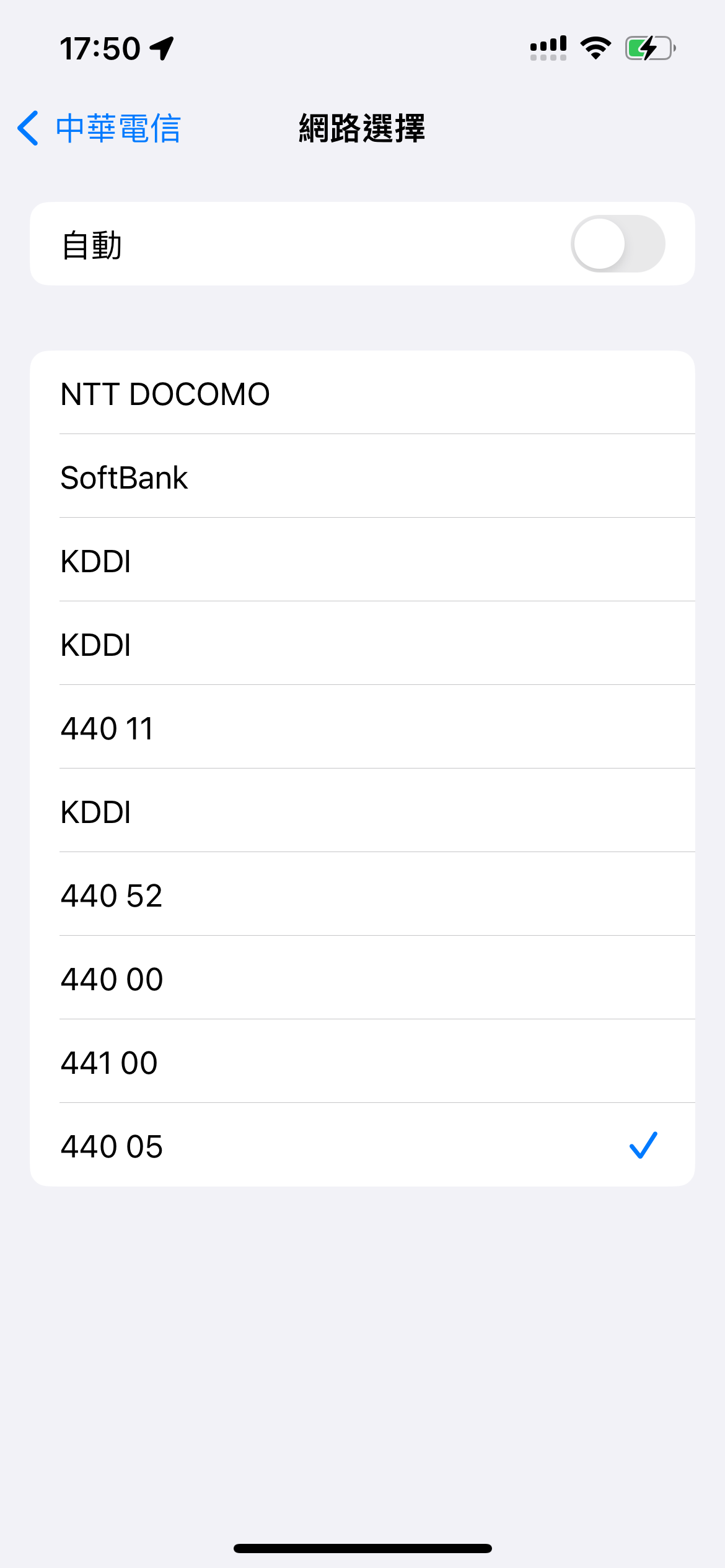Image resolution: width=725 pixels, height=1568 pixels.
Task: Tap the location arrow in status bar
Action: 162,48
